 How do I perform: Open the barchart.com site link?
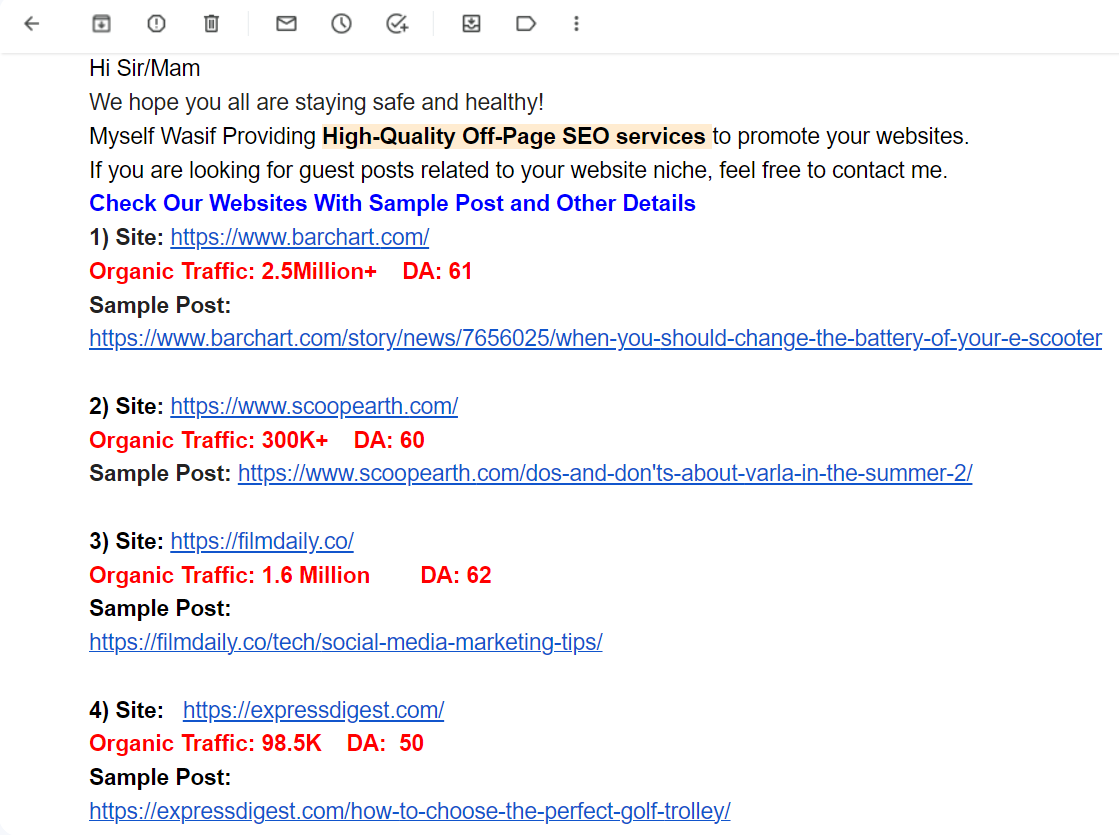point(300,237)
